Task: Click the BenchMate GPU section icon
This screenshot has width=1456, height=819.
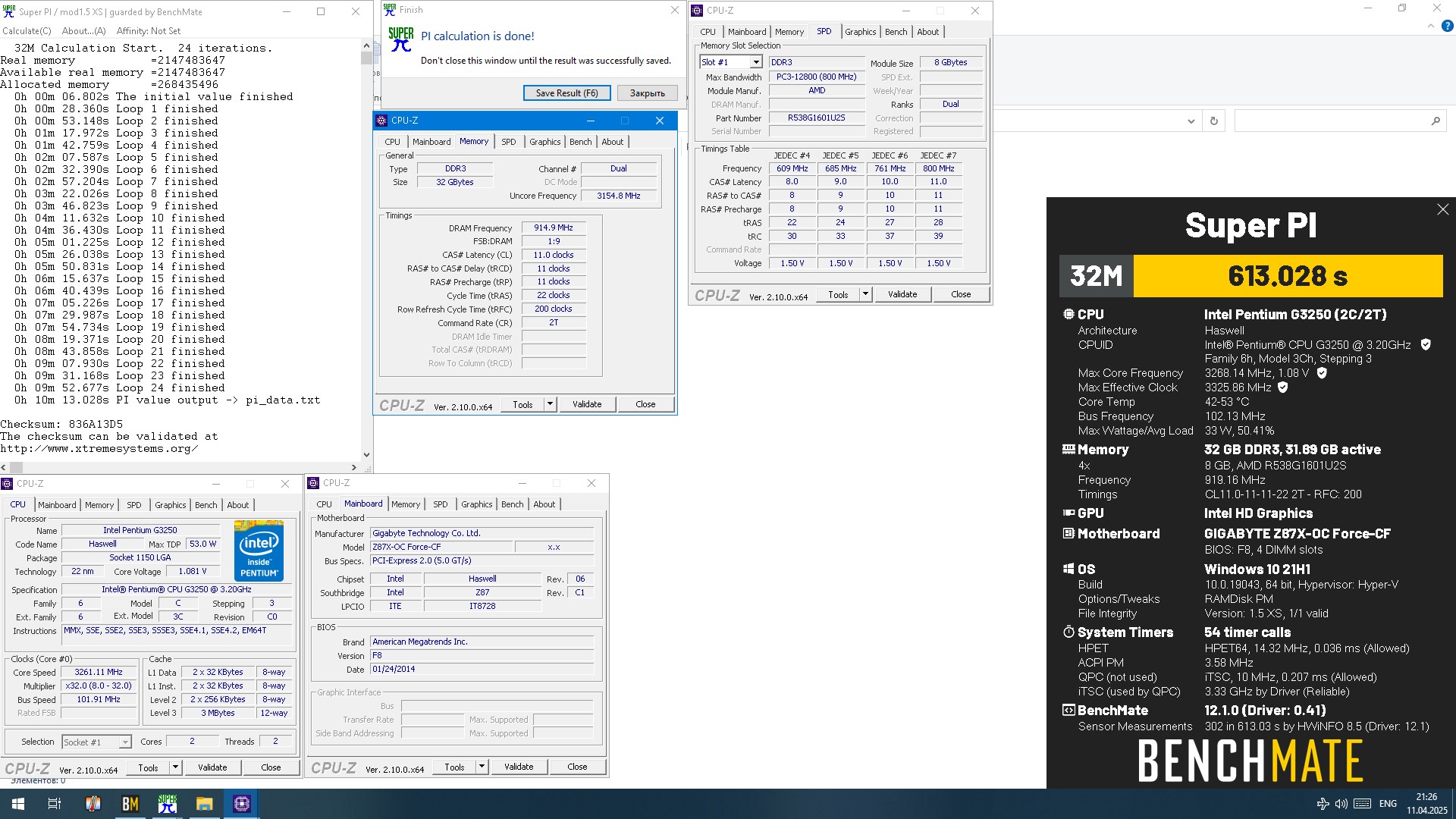Action: click(x=1068, y=513)
